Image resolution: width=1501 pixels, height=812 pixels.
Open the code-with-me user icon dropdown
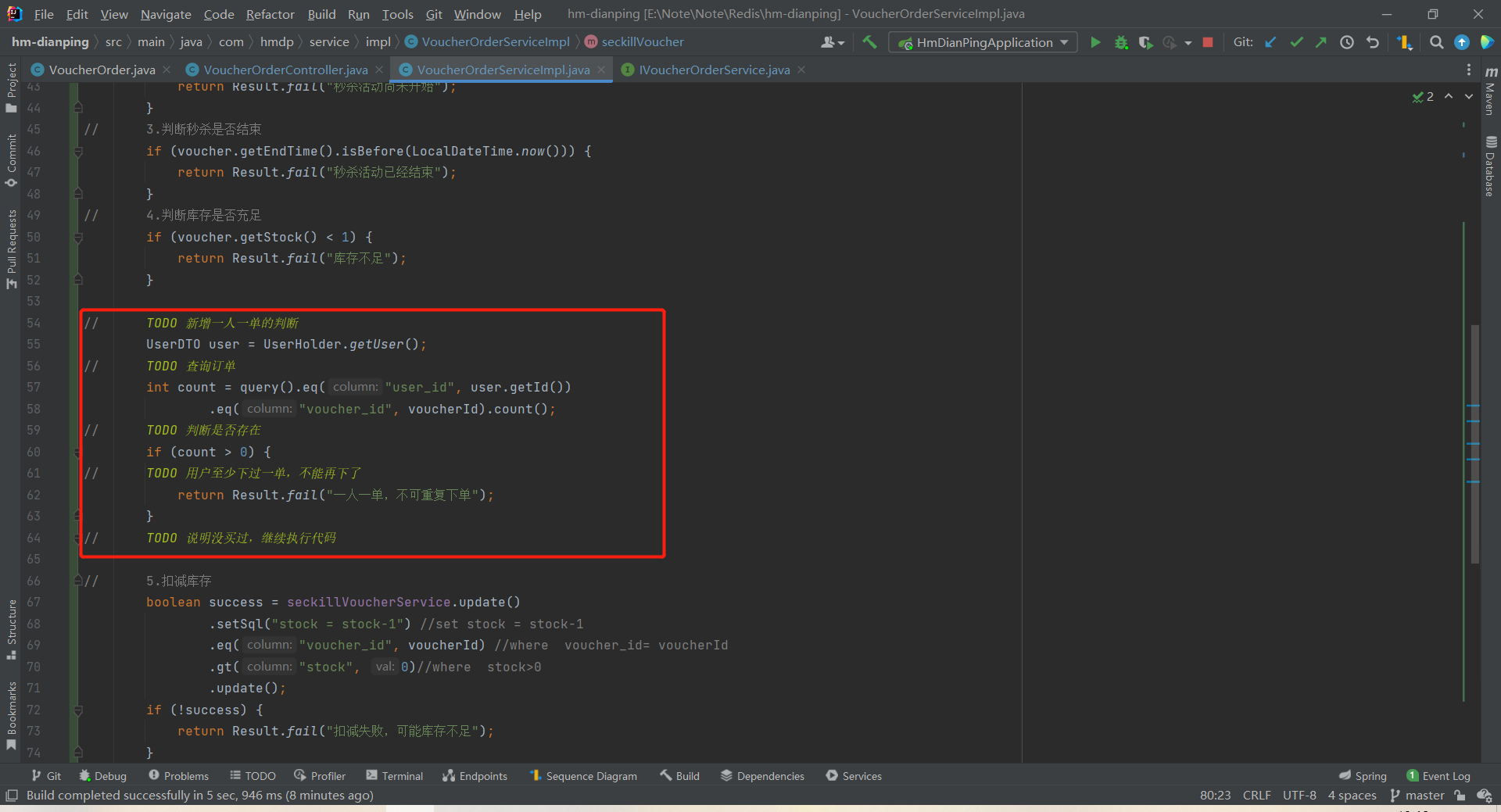click(833, 42)
